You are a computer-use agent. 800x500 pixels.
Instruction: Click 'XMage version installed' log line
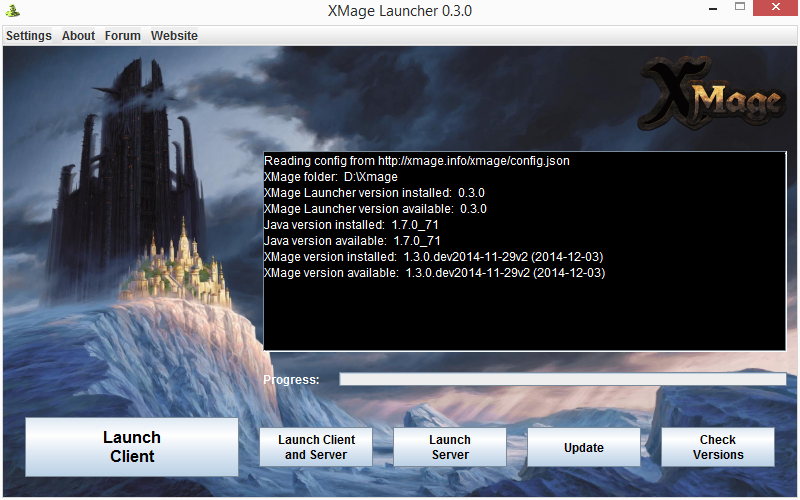click(434, 257)
